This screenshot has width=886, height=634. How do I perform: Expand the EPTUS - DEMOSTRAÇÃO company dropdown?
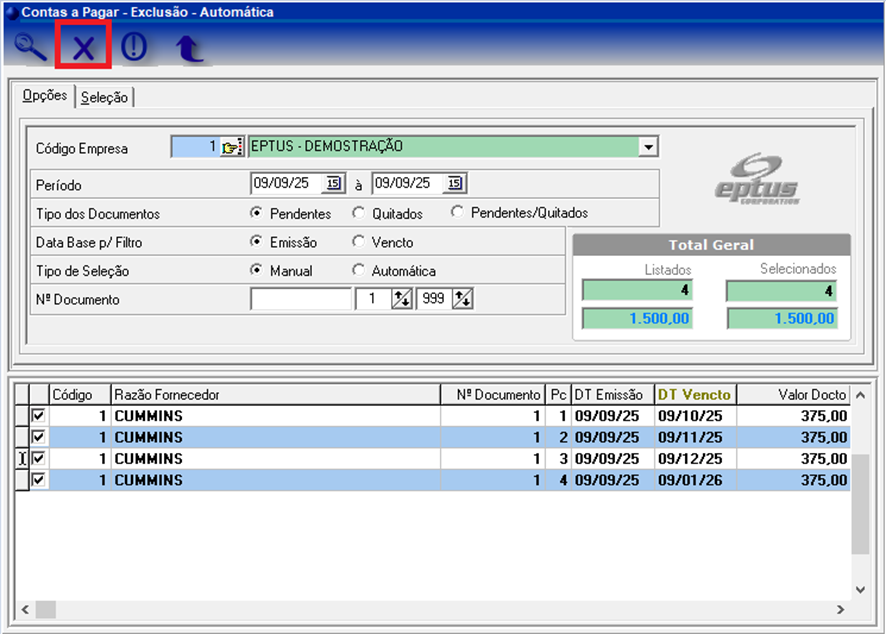tap(648, 147)
